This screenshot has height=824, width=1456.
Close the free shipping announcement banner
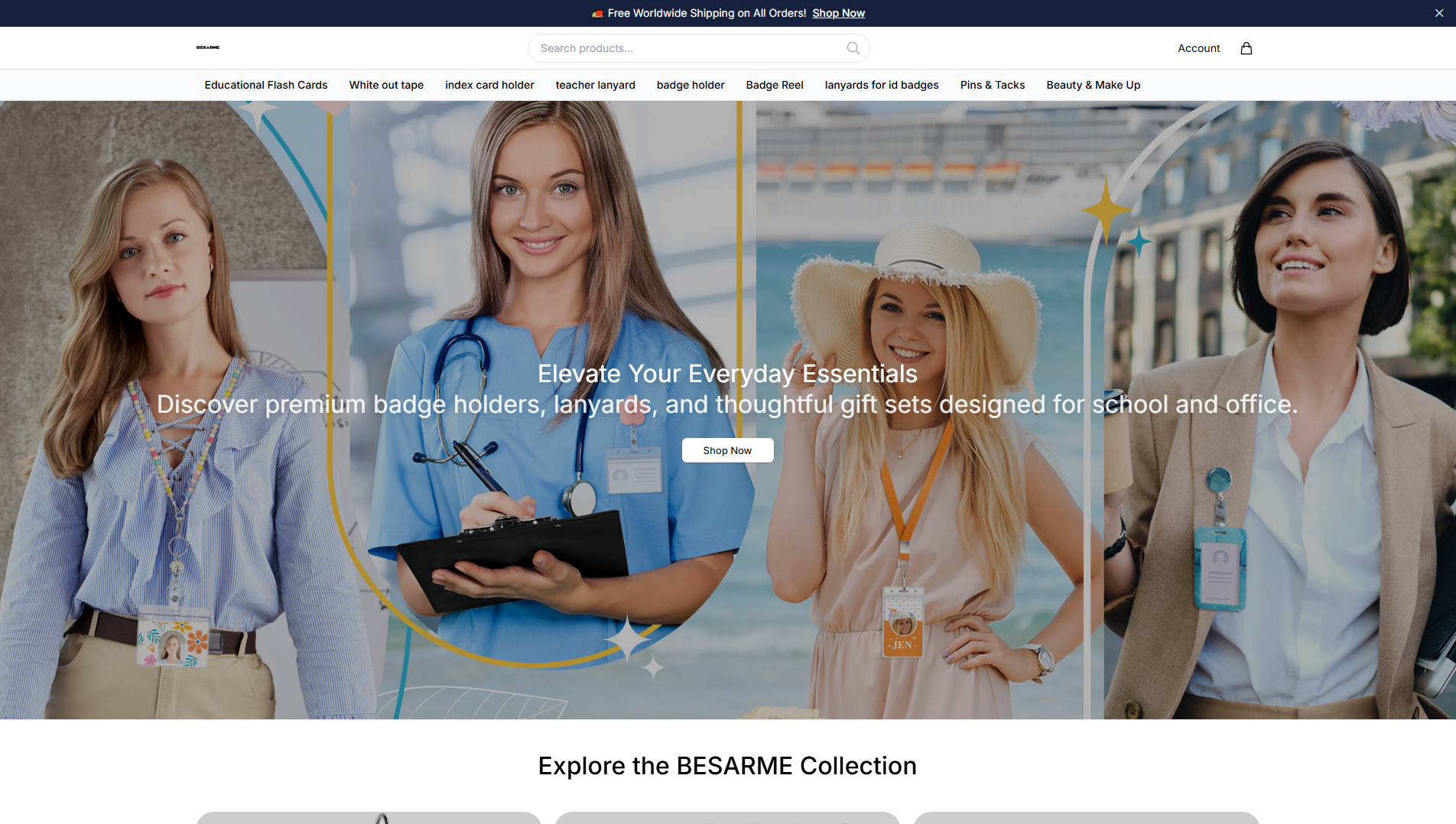pos(1438,13)
